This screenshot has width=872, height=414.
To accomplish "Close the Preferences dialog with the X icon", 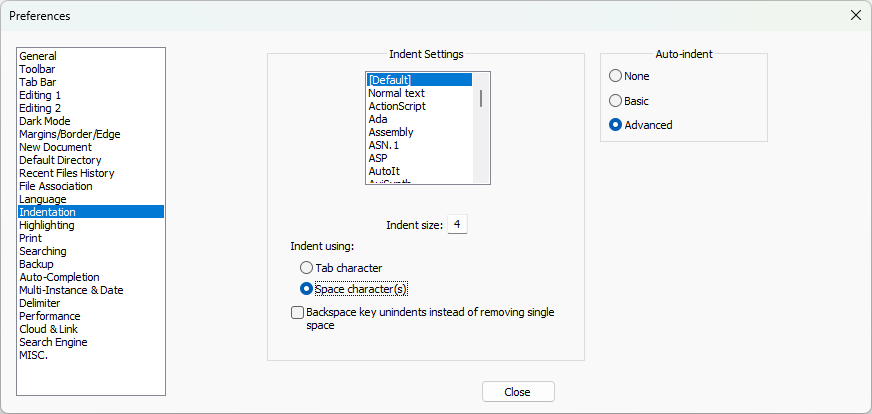I will 855,15.
